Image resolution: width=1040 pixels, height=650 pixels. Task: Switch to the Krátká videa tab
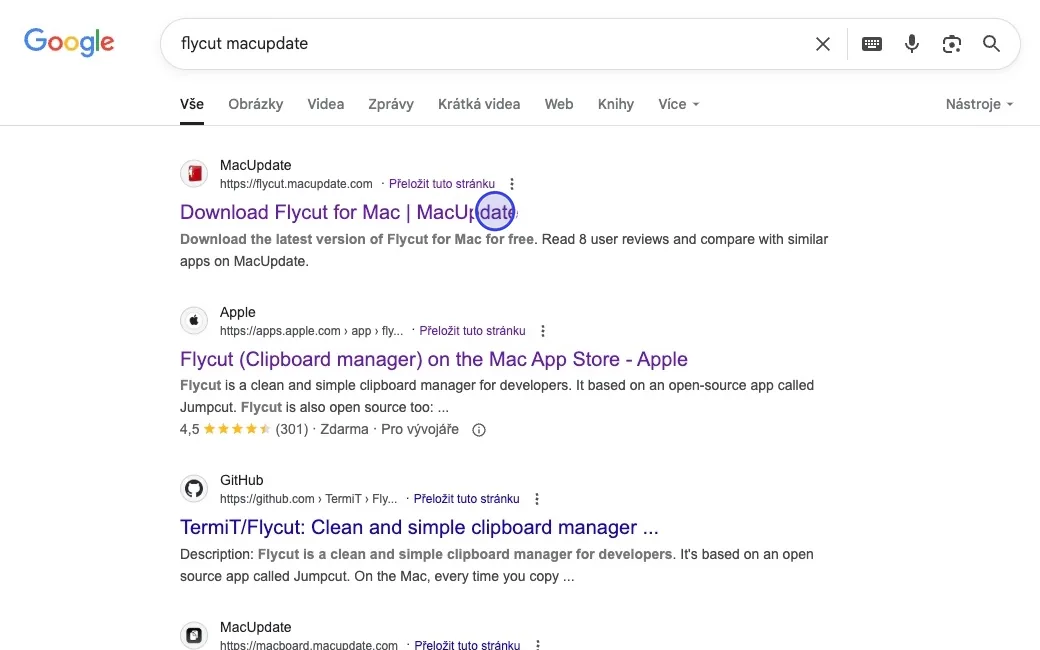coord(479,104)
